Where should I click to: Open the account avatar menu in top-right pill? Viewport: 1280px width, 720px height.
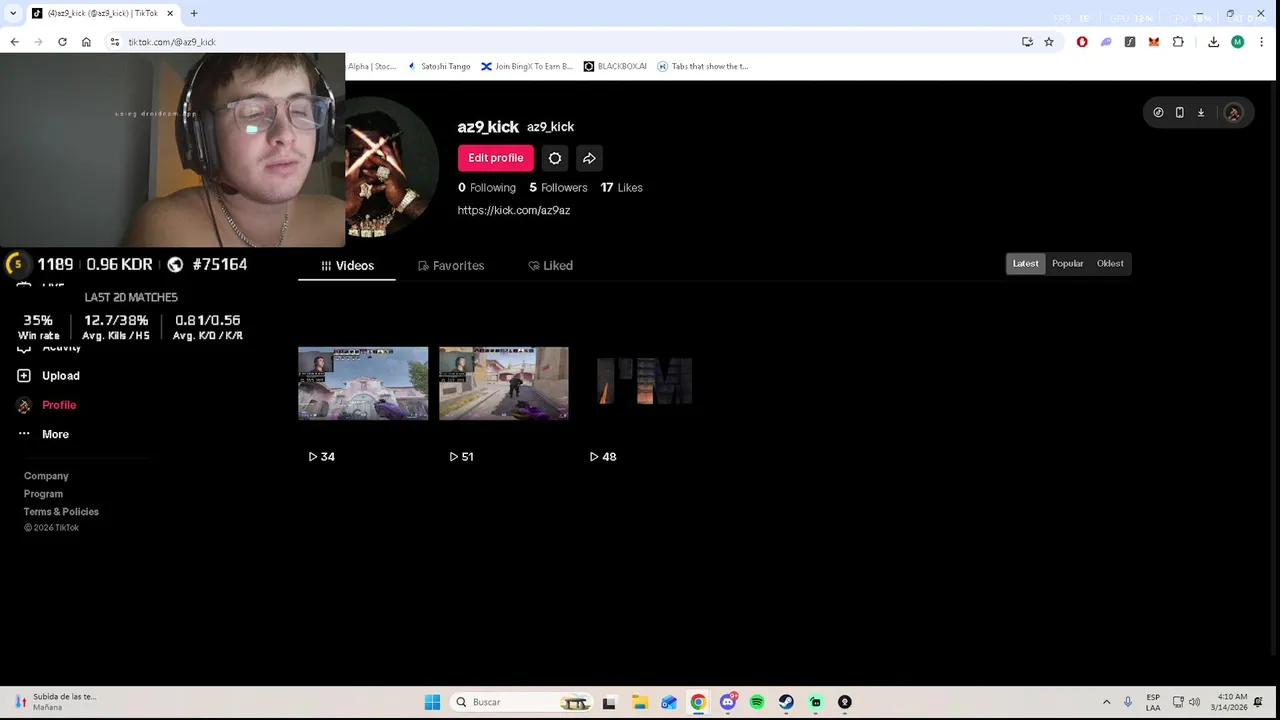1233,113
